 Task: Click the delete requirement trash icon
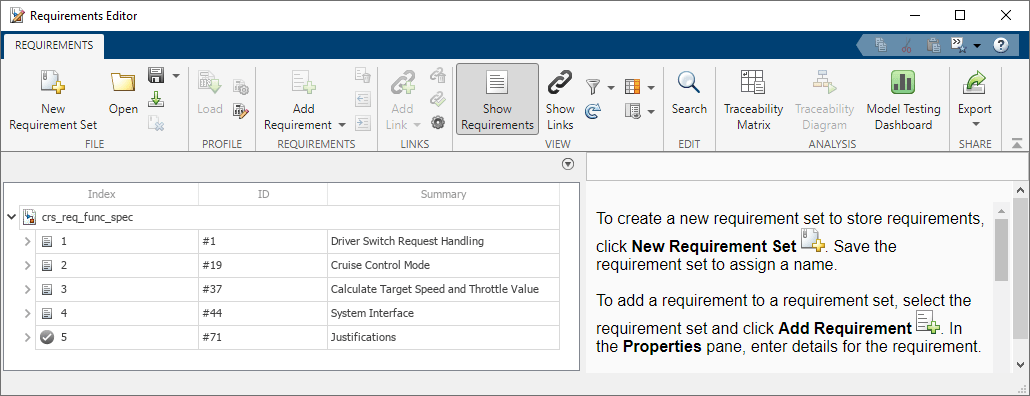(x=363, y=74)
